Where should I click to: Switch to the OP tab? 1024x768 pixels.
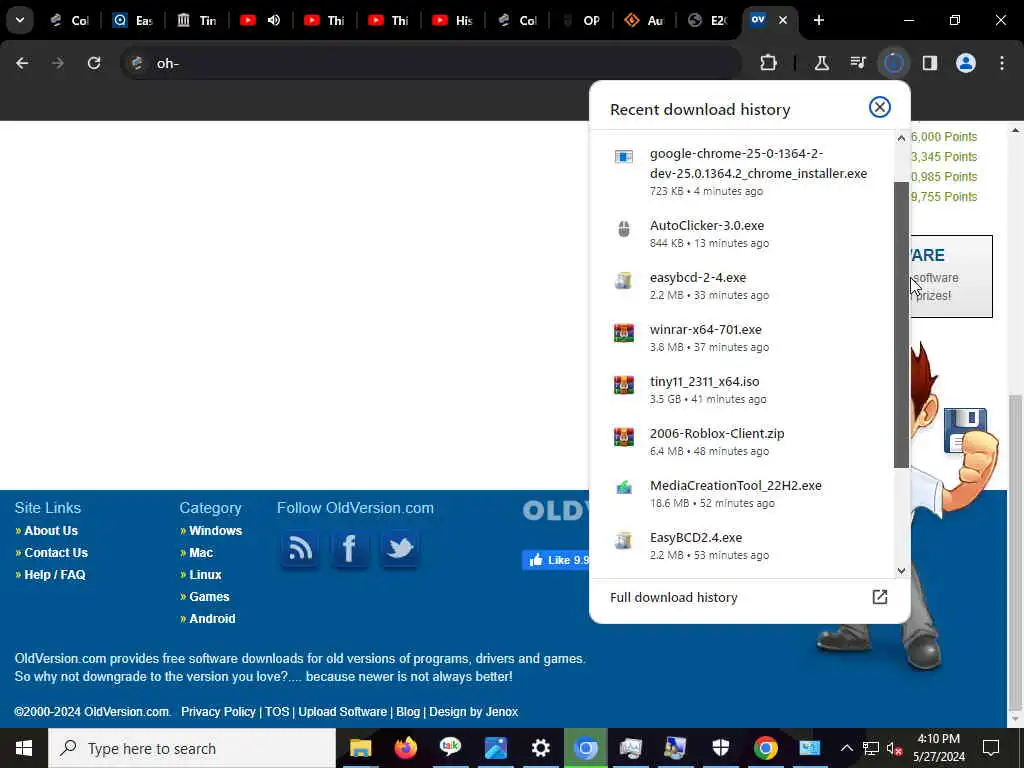(x=581, y=20)
